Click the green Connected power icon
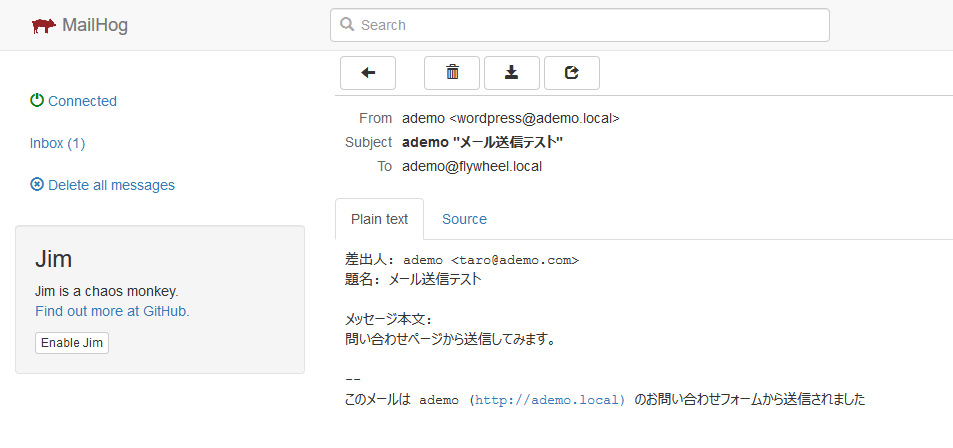 37,100
